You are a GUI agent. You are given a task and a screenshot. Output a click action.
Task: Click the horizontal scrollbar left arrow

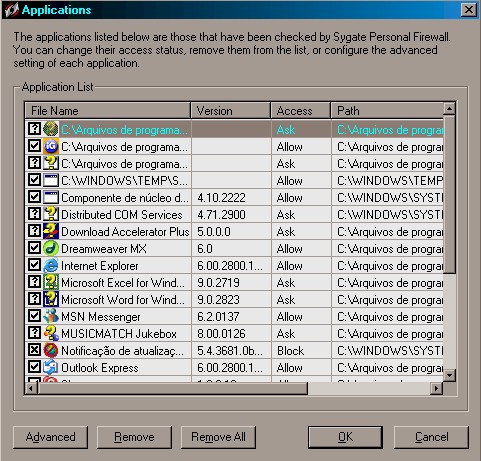click(x=31, y=388)
